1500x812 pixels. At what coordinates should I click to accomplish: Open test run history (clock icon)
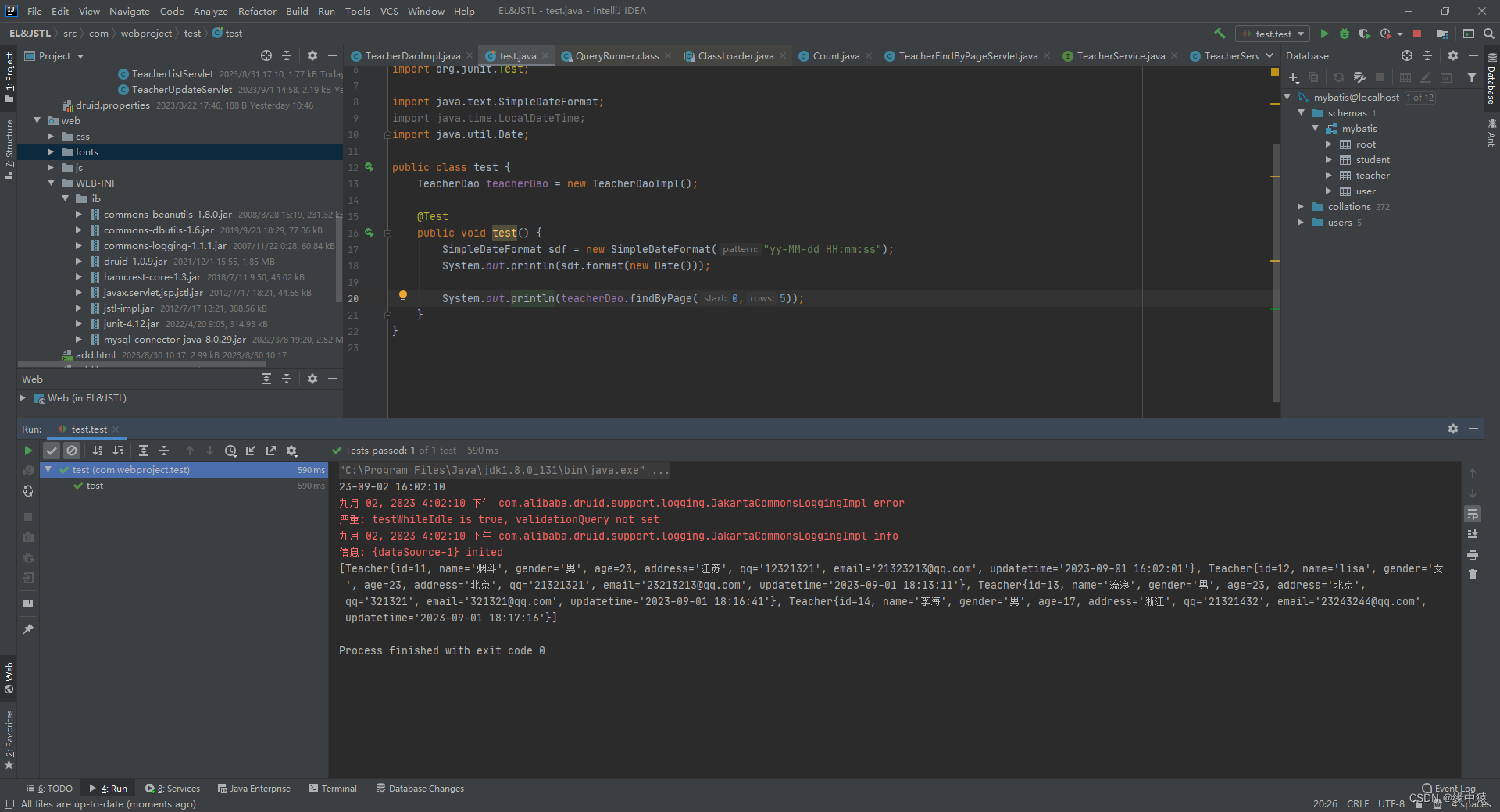point(231,451)
